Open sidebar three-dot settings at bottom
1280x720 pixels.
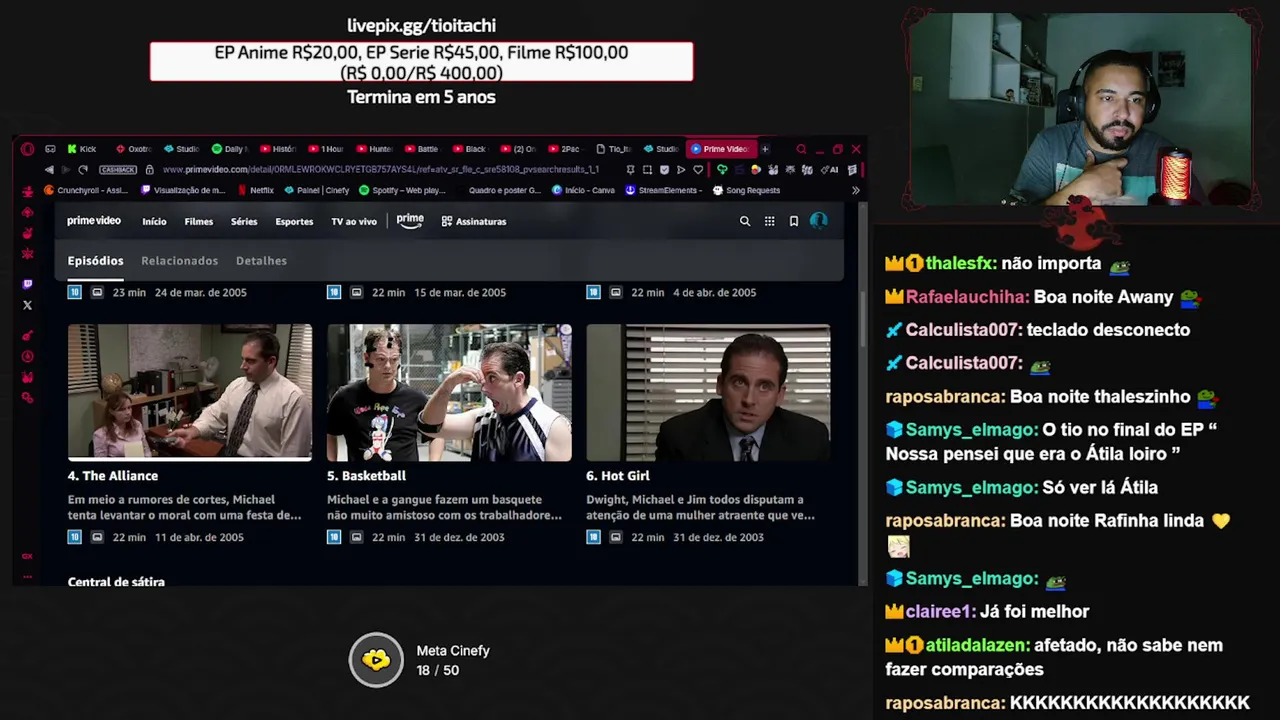coord(27,577)
